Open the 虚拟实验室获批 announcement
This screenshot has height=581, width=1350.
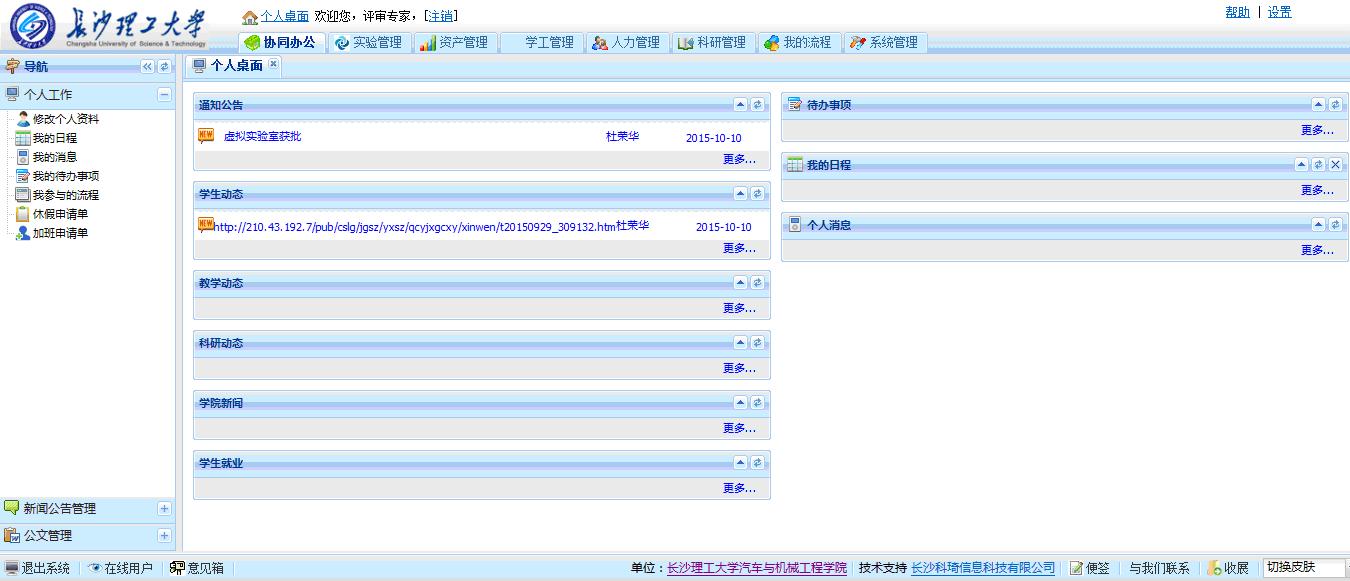click(262, 137)
